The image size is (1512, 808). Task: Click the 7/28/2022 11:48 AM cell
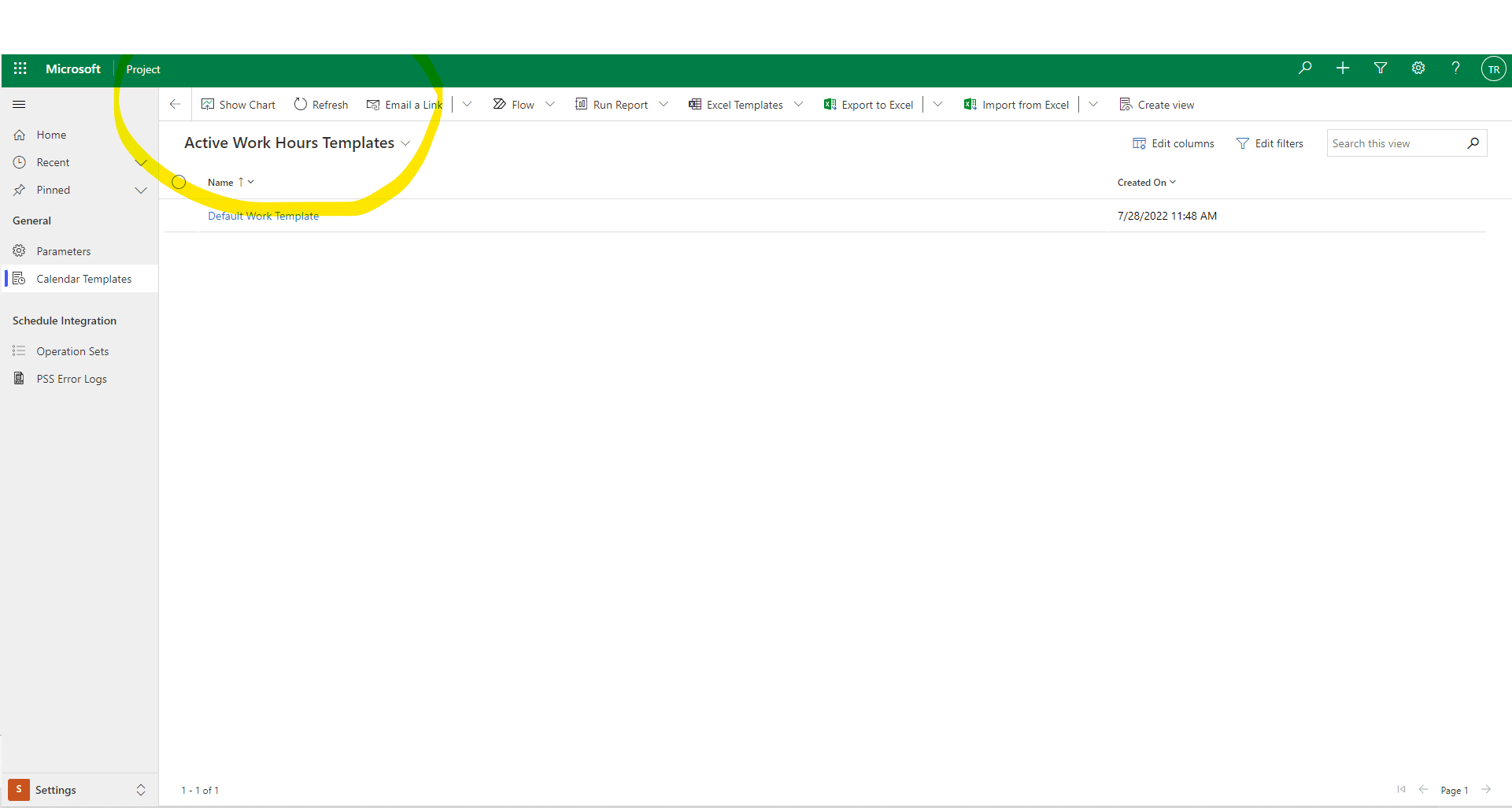(1167, 216)
